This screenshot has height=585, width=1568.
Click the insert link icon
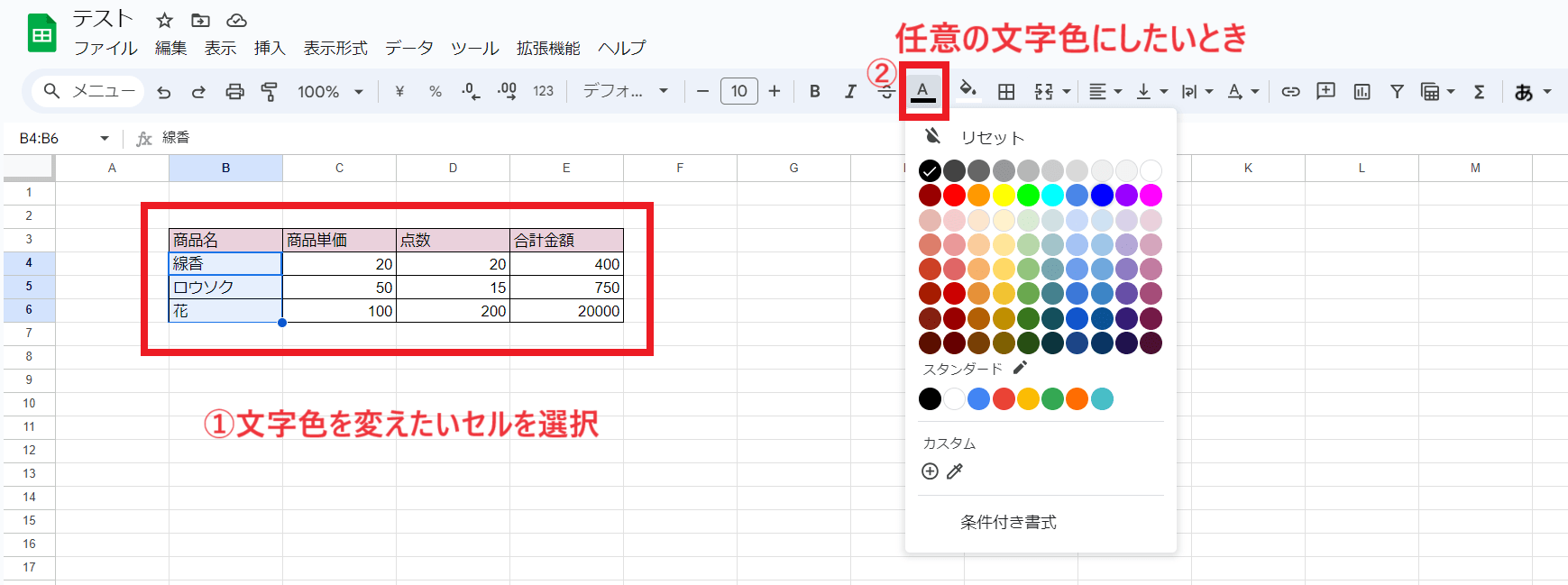point(1290,92)
